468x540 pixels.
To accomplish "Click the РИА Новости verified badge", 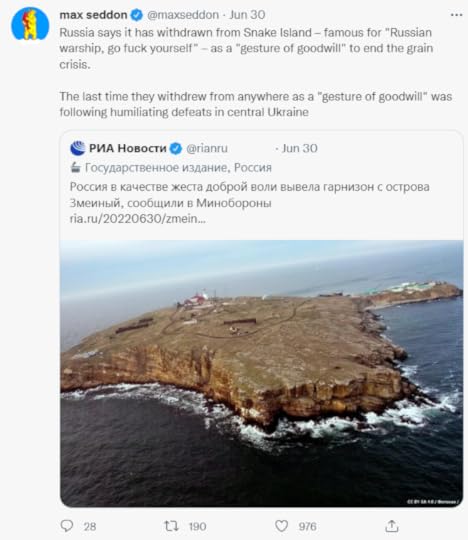I will tap(176, 148).
